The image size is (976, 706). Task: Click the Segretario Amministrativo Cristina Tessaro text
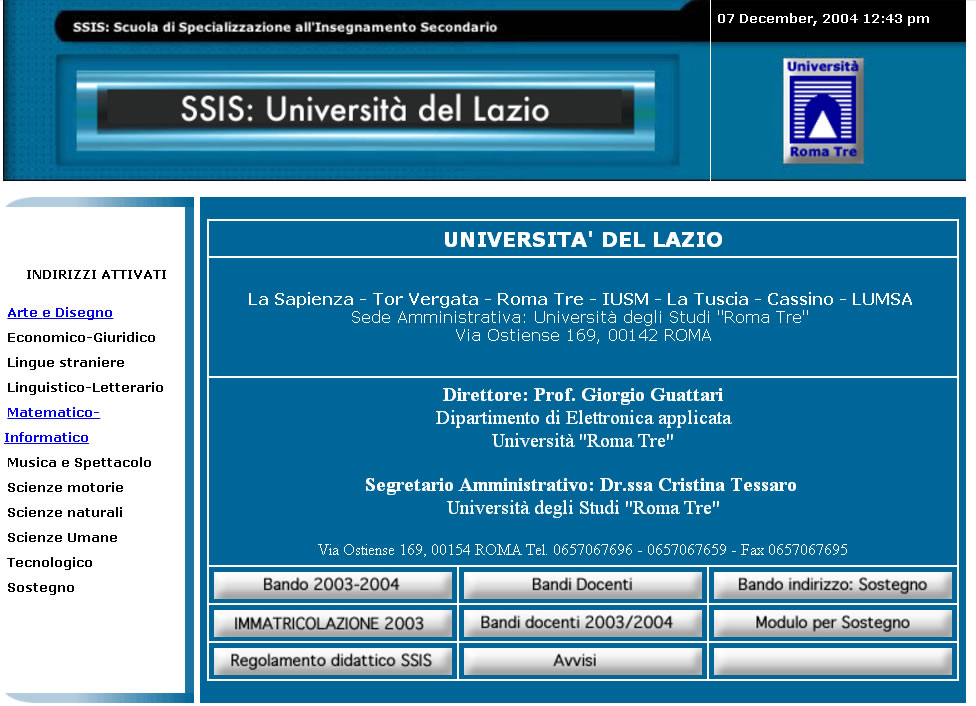(x=581, y=485)
